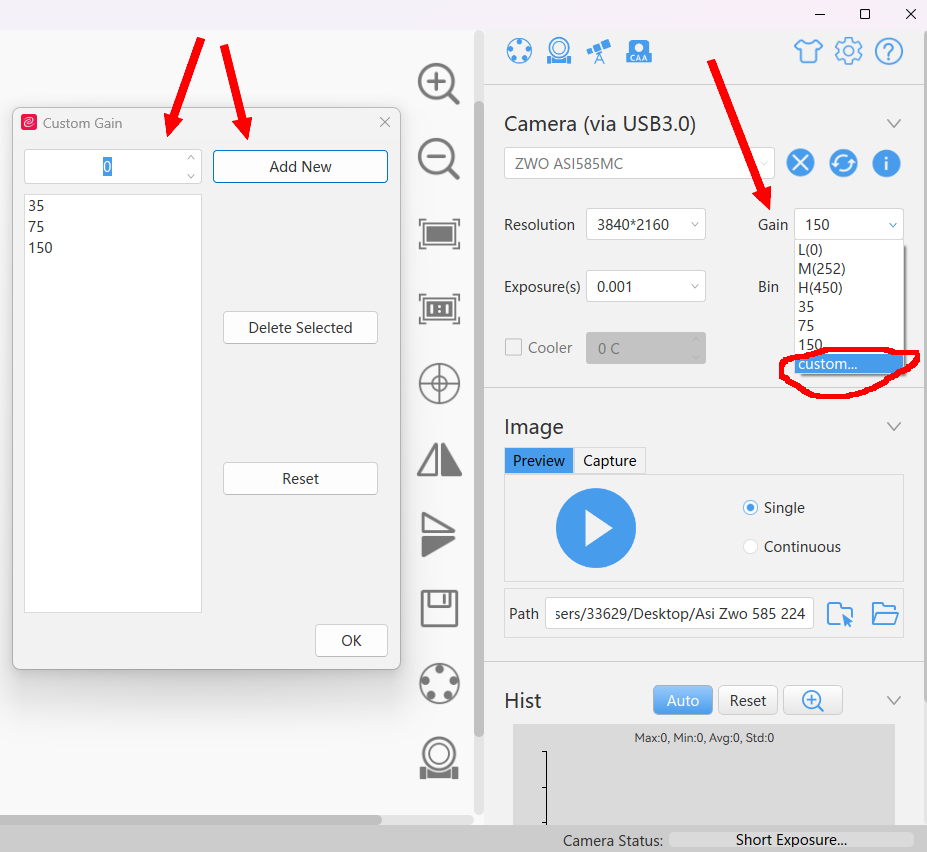Click the zoom out magnifier icon

439,158
